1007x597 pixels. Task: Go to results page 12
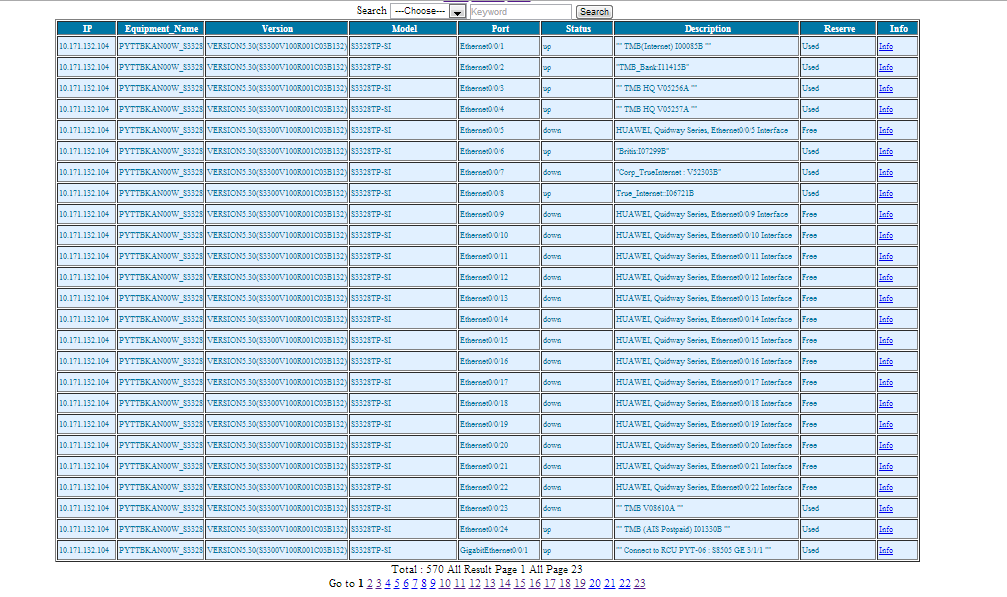[475, 584]
